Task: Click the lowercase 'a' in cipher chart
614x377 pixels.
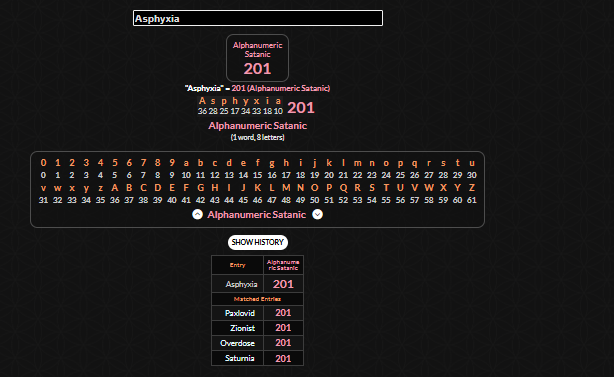Action: tap(186, 163)
